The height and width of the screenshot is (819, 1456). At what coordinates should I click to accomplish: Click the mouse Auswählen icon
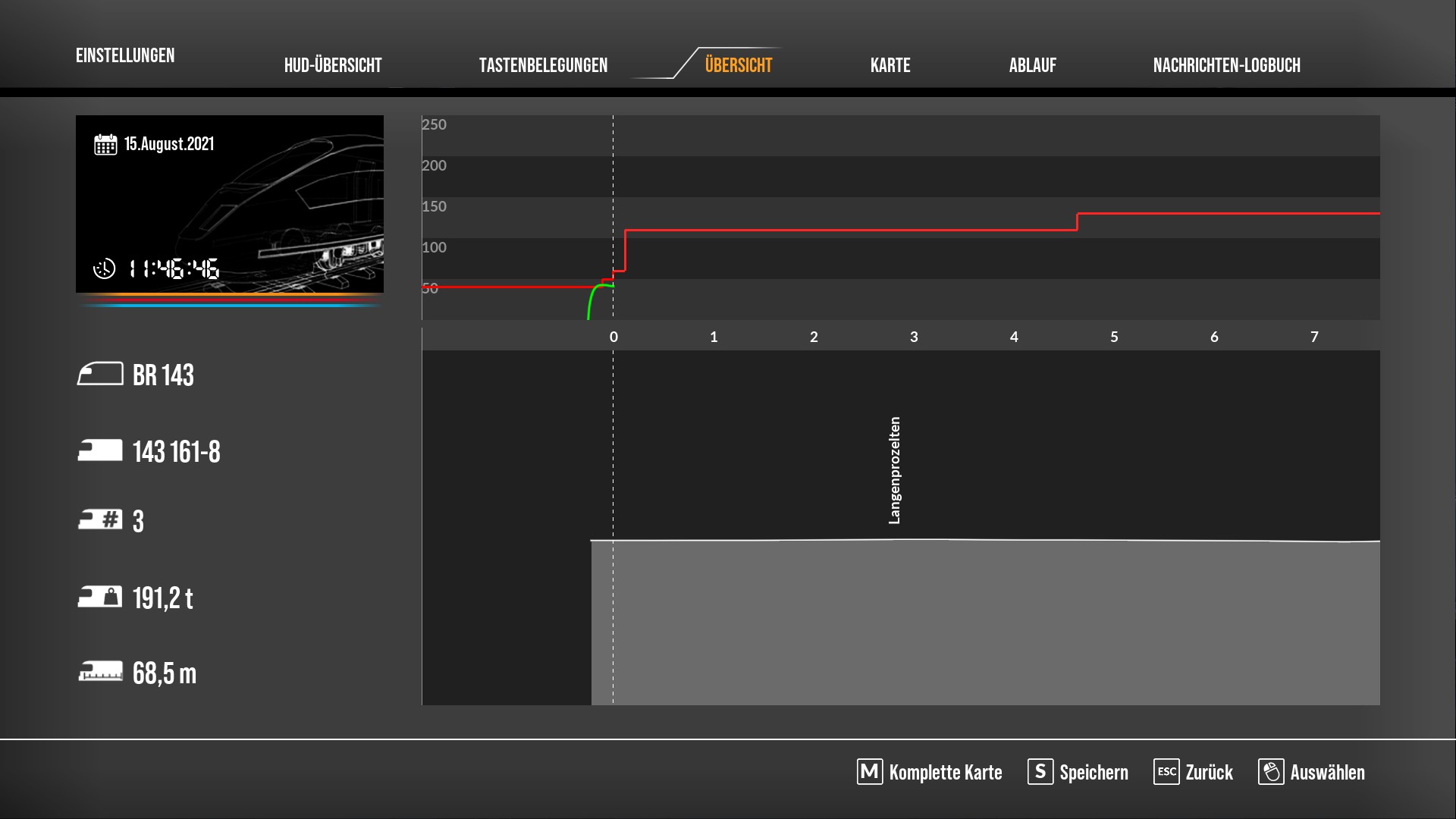(x=1271, y=772)
